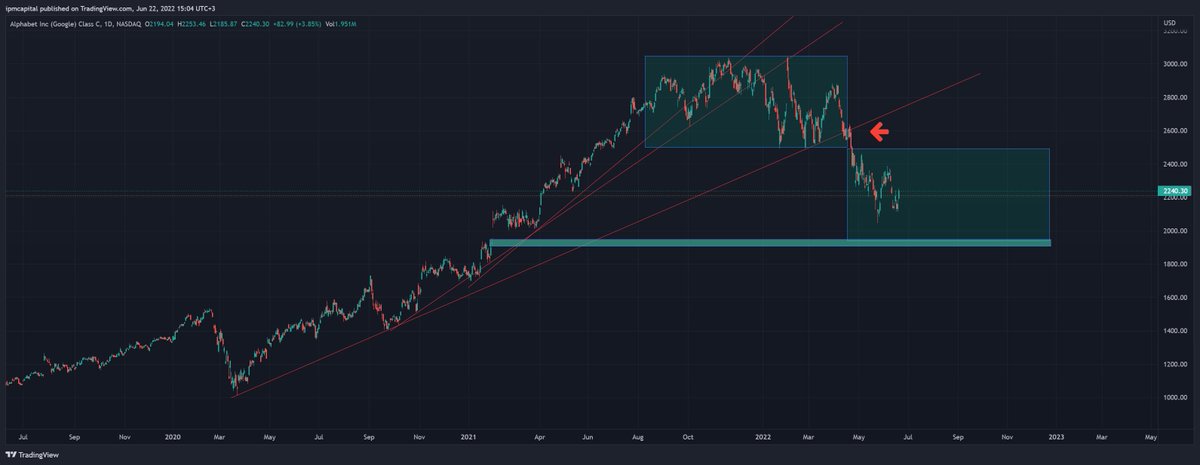This screenshot has width=1200, height=465.
Task: Click the 1400.00 price axis label
Action: coord(1173,331)
